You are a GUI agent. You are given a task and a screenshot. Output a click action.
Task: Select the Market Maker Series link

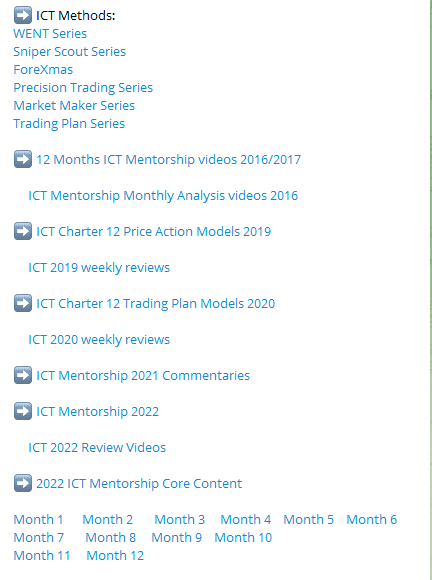74,106
